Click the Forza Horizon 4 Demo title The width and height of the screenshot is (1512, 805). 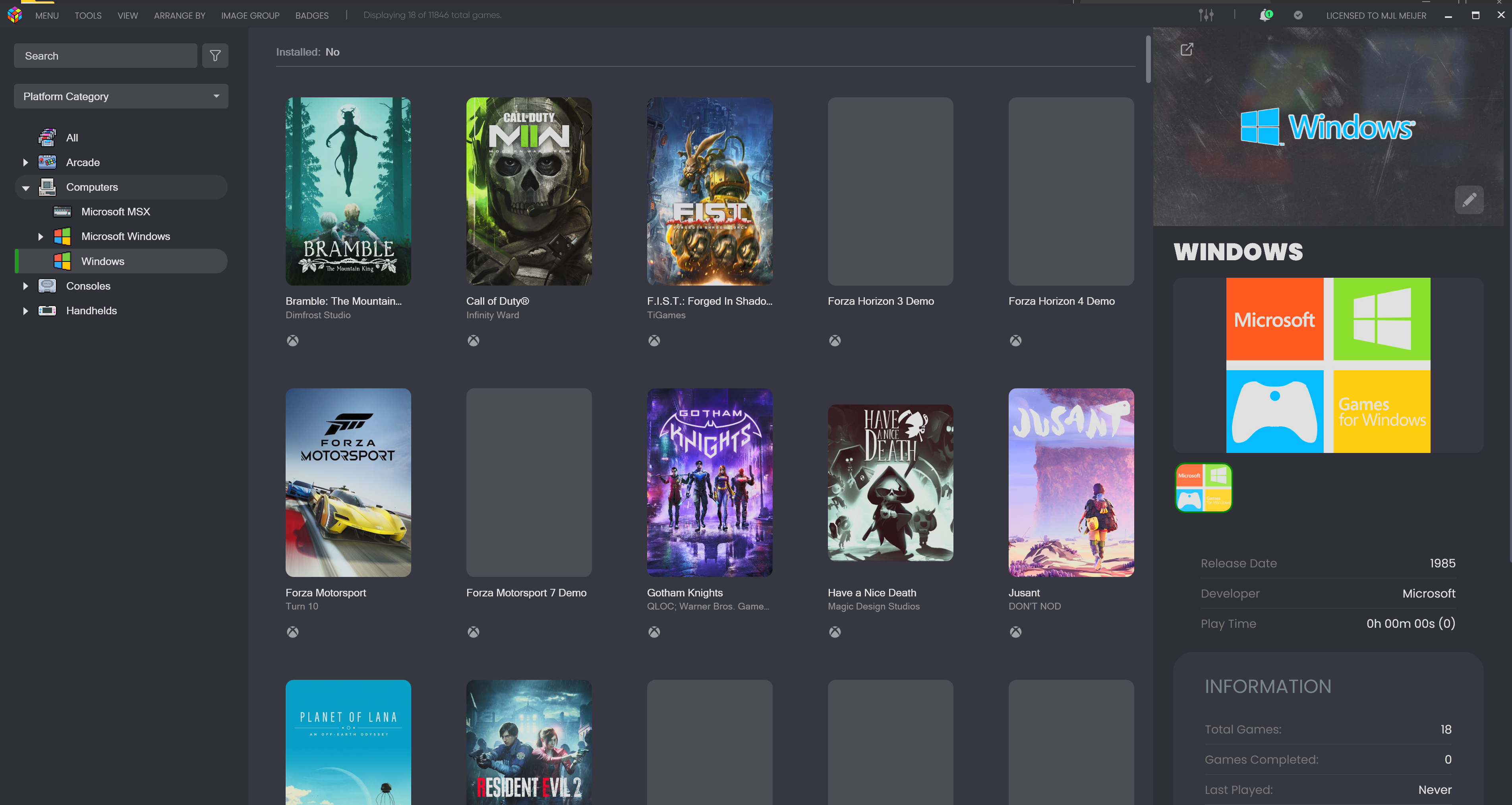(1061, 301)
